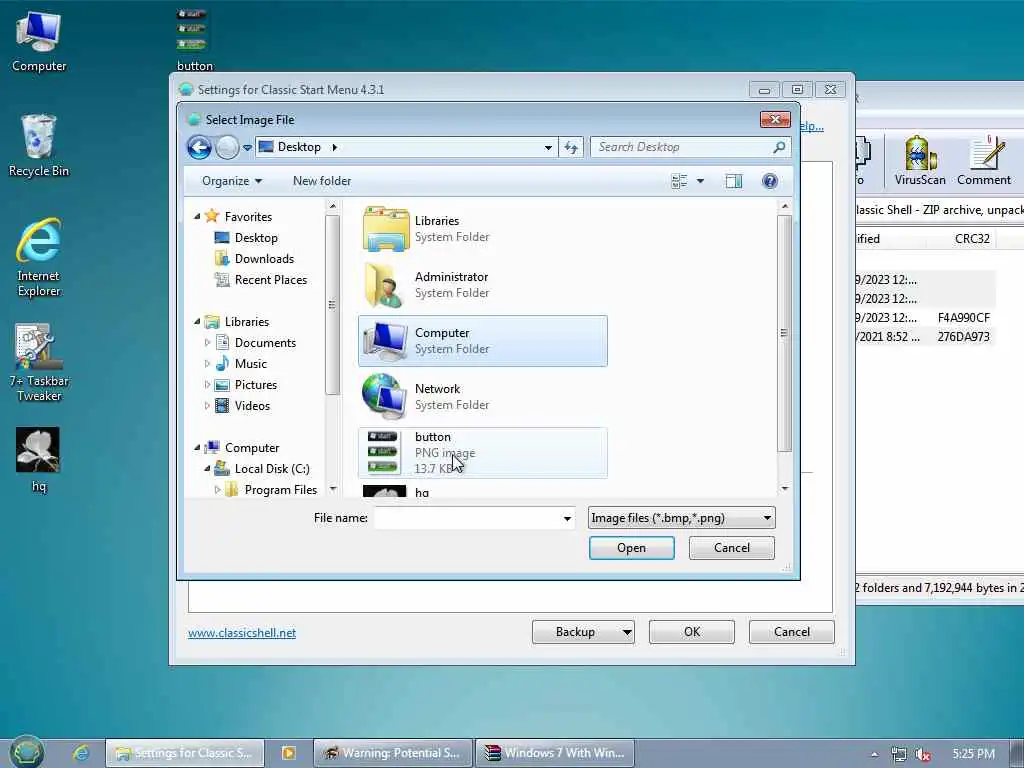Open the views options dropdown arrow
The image size is (1024, 768).
point(700,181)
